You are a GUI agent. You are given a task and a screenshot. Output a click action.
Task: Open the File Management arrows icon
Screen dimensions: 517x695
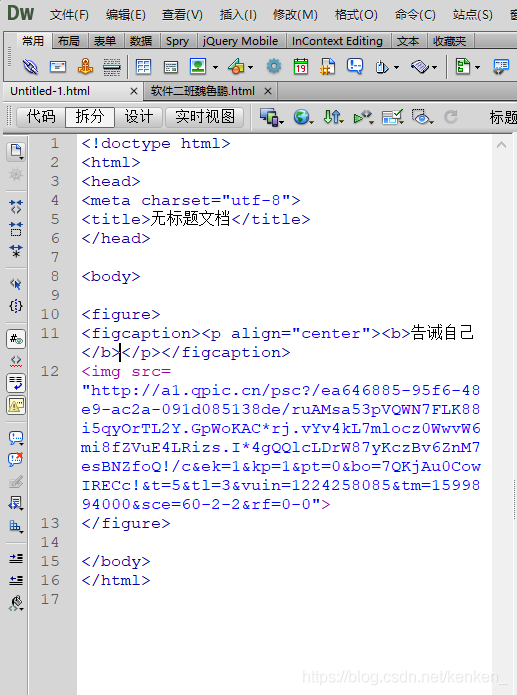(x=332, y=117)
